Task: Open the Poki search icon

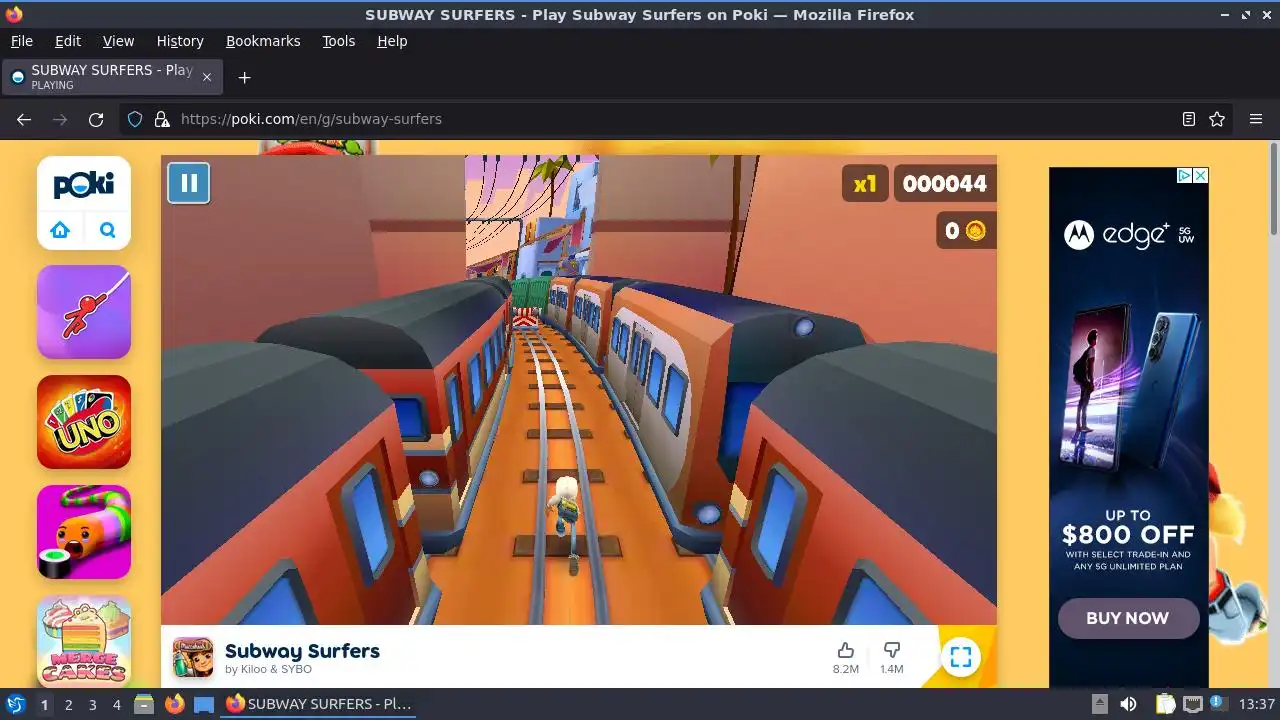Action: 108,230
